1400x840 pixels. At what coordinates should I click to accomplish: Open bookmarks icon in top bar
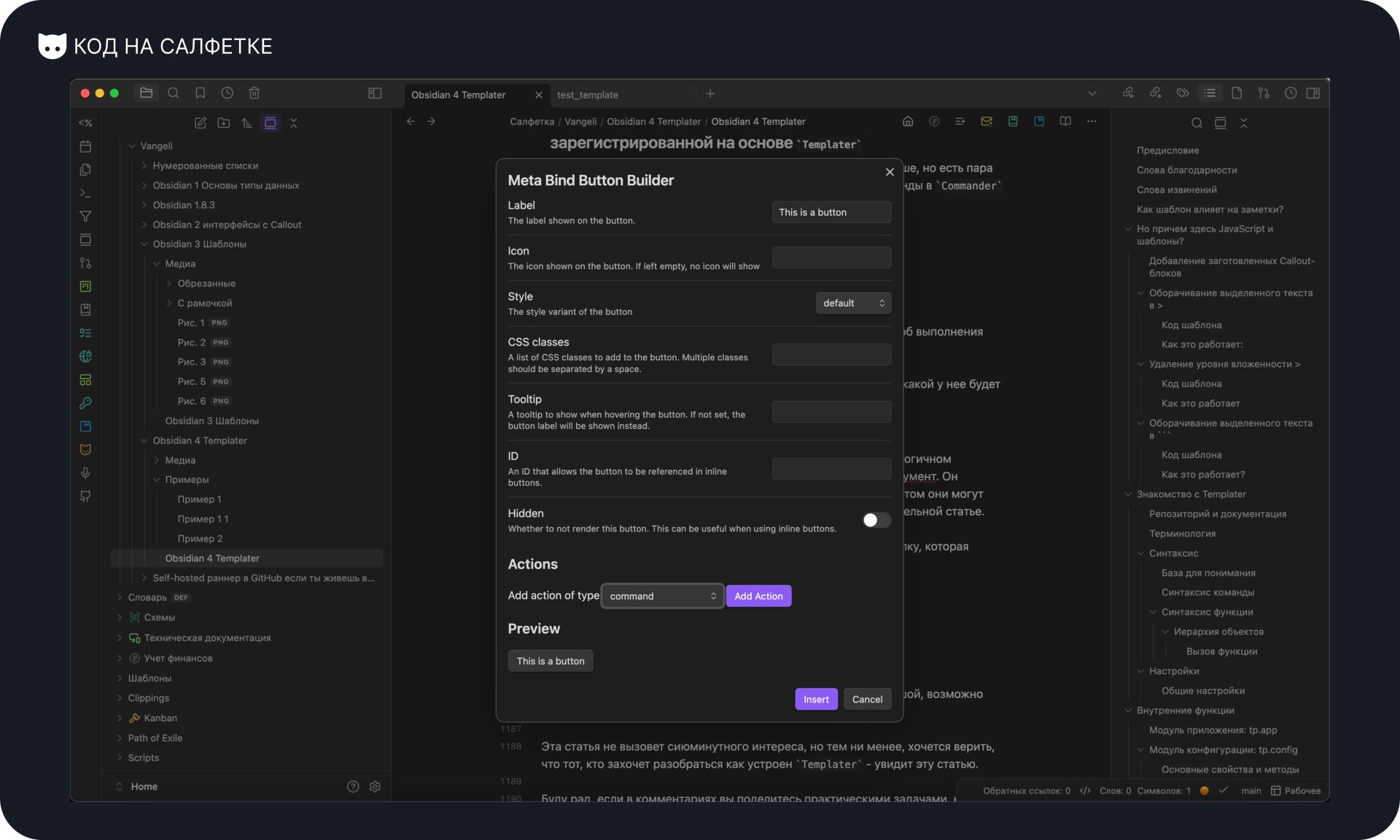tap(201, 93)
